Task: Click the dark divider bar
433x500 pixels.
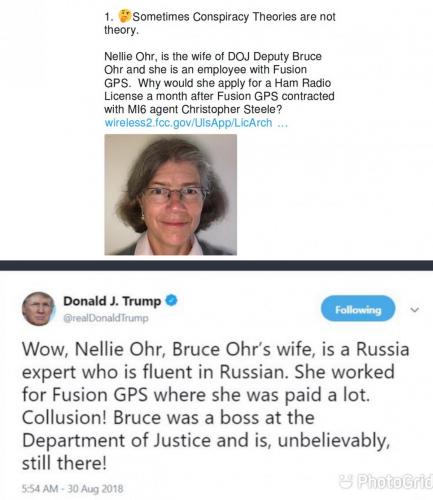Action: [x=216, y=266]
